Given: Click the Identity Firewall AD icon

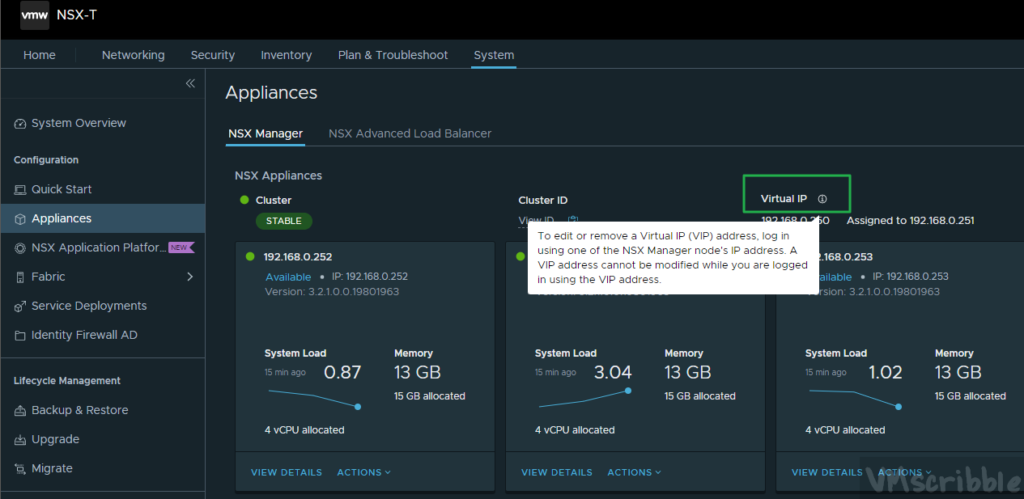Looking at the screenshot, I should (20, 335).
